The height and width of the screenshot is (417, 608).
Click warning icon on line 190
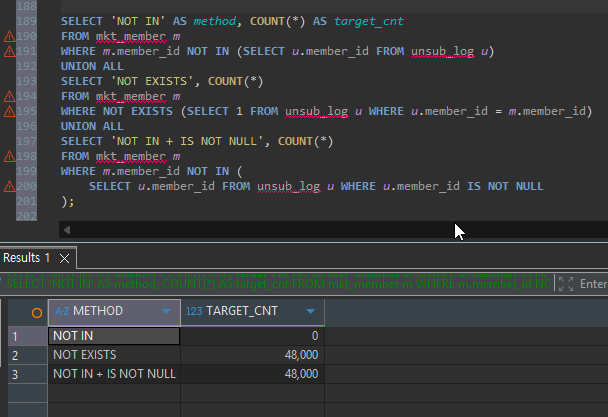coord(9,36)
